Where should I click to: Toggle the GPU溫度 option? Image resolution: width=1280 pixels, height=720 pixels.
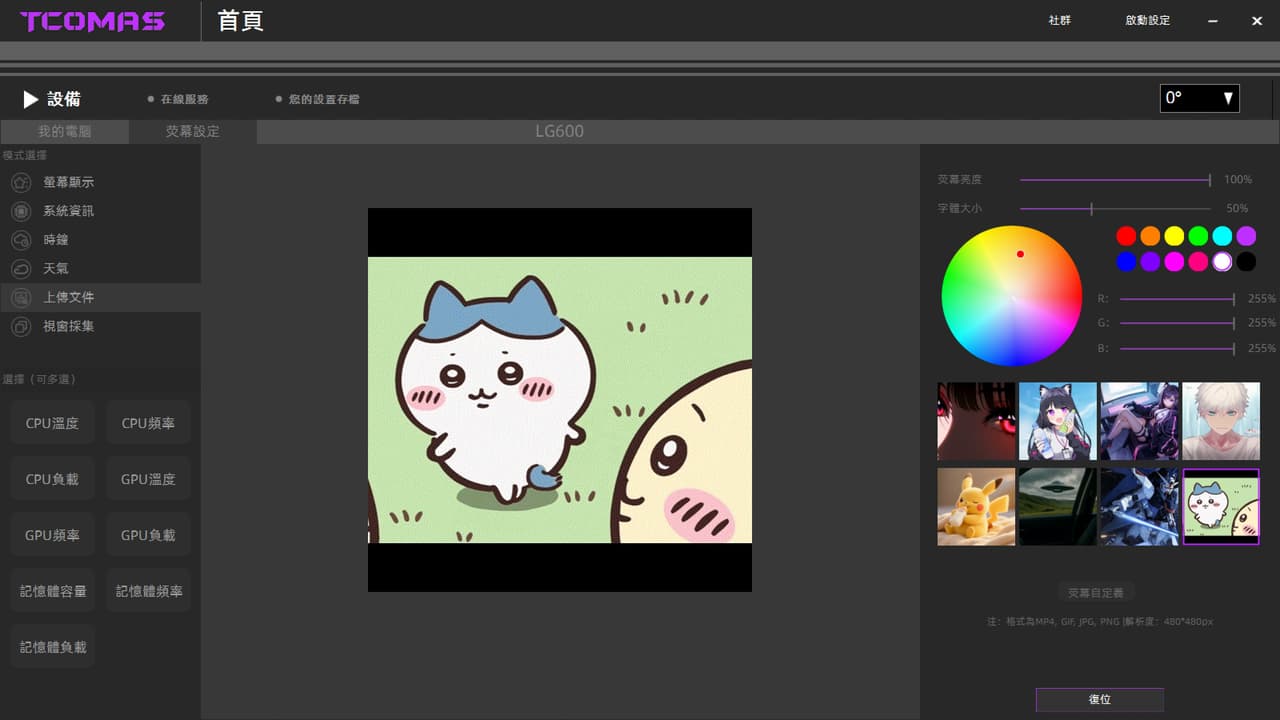148,479
